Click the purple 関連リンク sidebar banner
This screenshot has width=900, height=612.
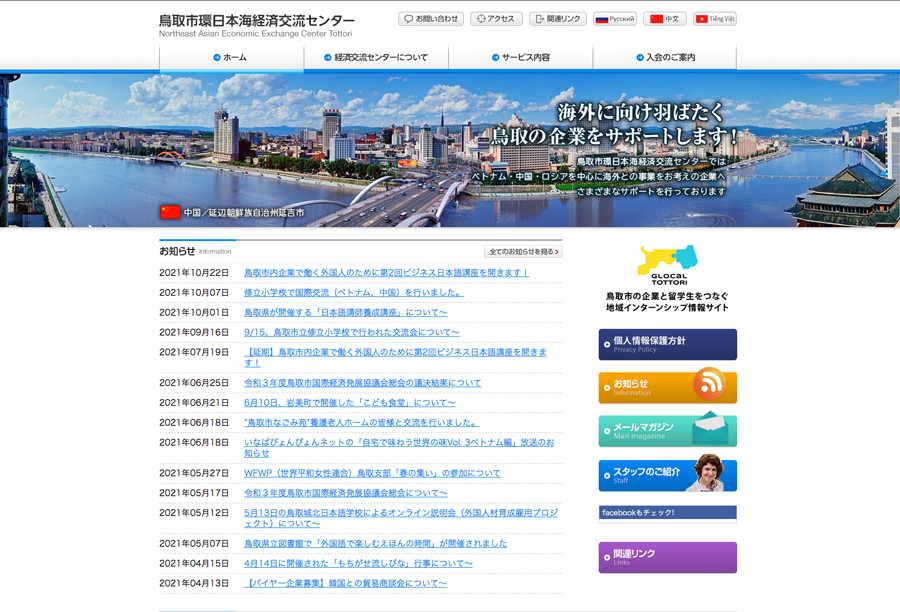(667, 557)
